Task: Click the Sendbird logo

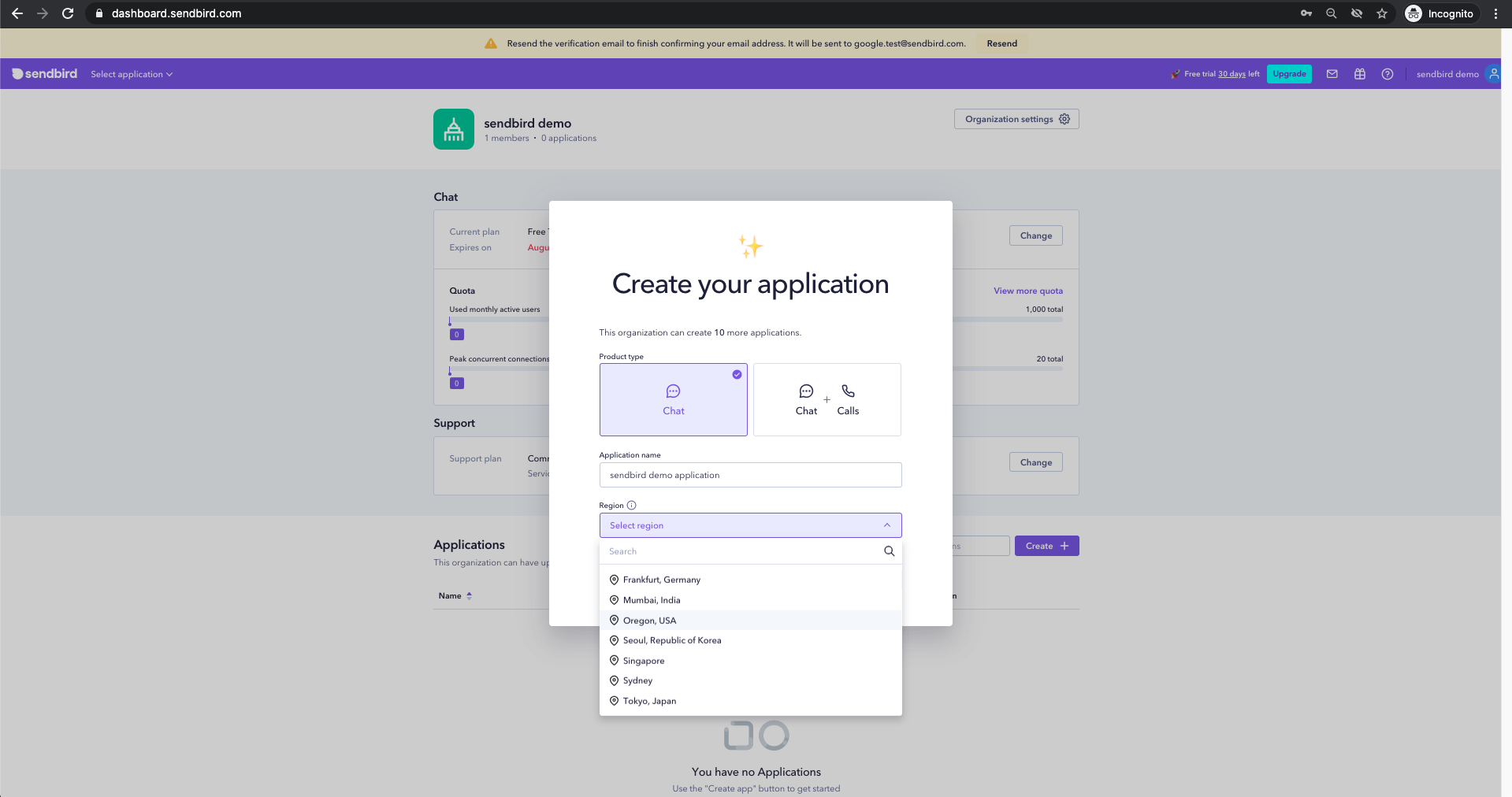Action: point(45,73)
